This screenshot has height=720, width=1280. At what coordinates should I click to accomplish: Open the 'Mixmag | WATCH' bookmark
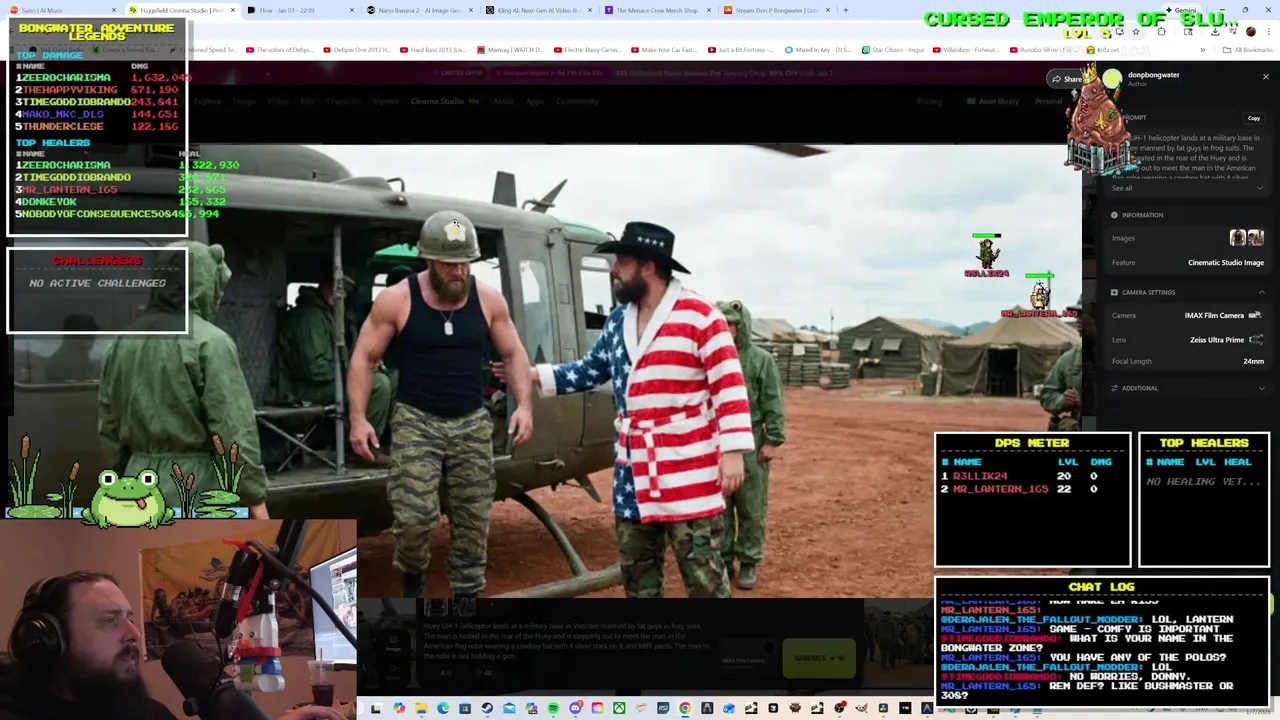(x=510, y=49)
